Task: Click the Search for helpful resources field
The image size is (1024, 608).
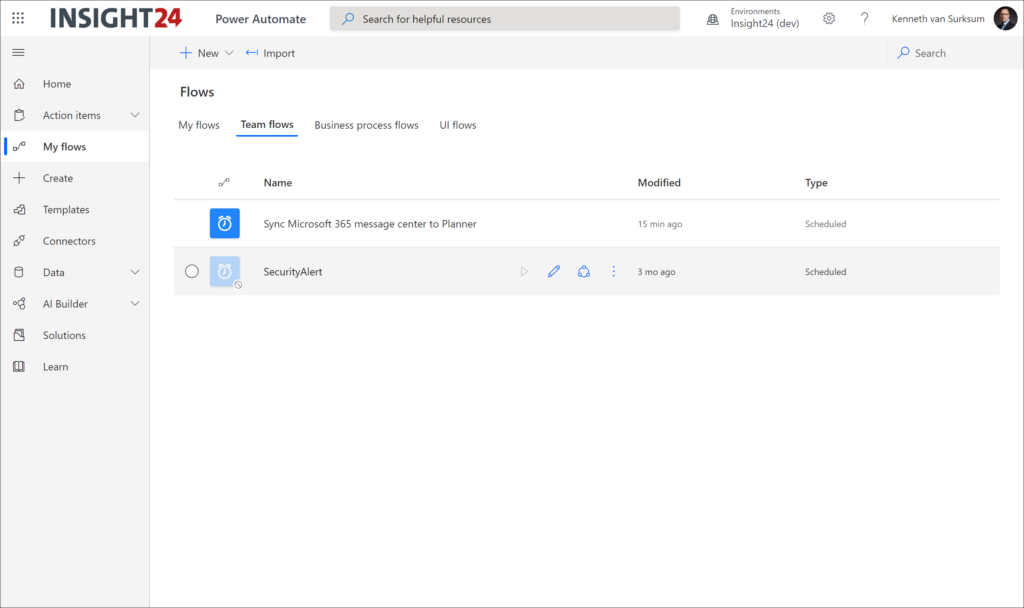Action: (x=504, y=18)
